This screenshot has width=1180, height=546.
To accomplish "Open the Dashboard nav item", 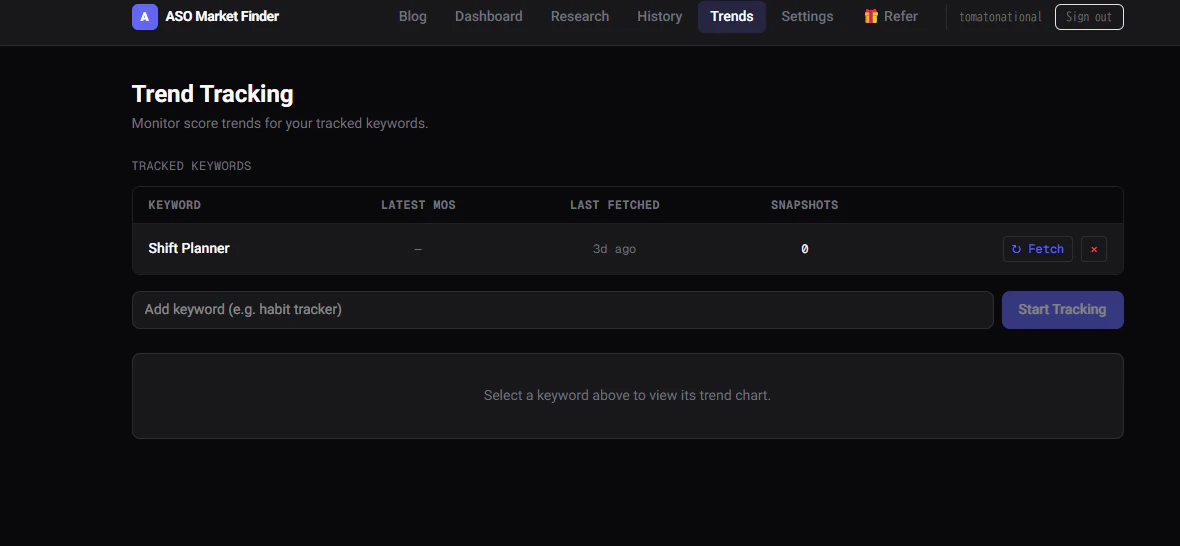I will point(488,17).
